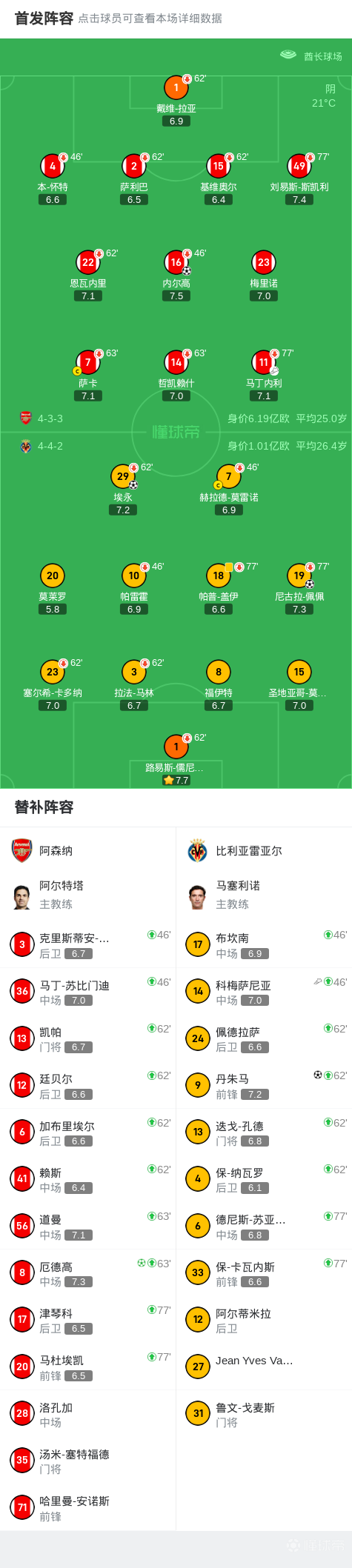
Task: Select substitute 丹朱马 number 9 row
Action: 264,1085
